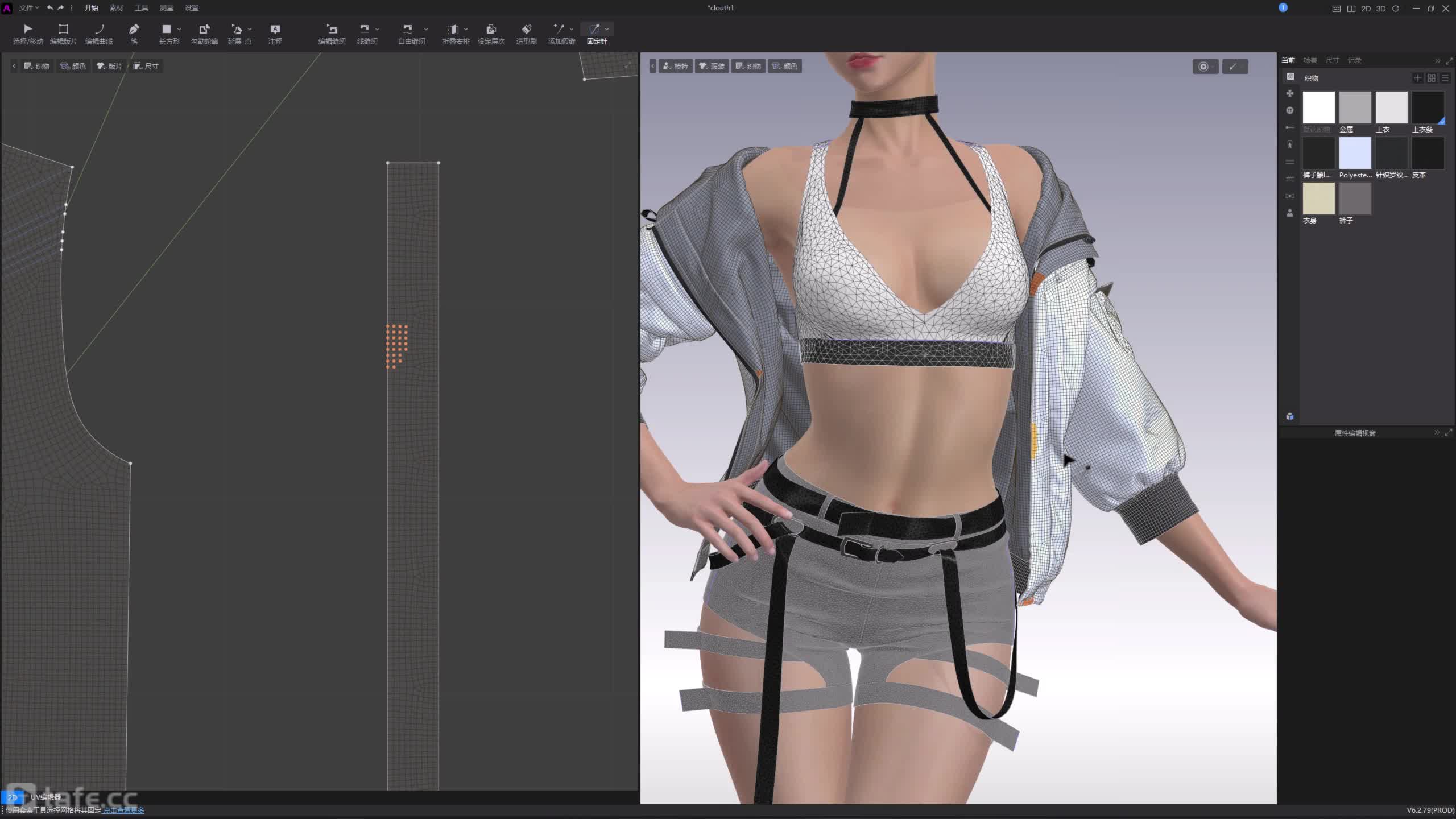Switch to the 尺寸 size panel tab
The image size is (1456, 819).
point(1332,60)
